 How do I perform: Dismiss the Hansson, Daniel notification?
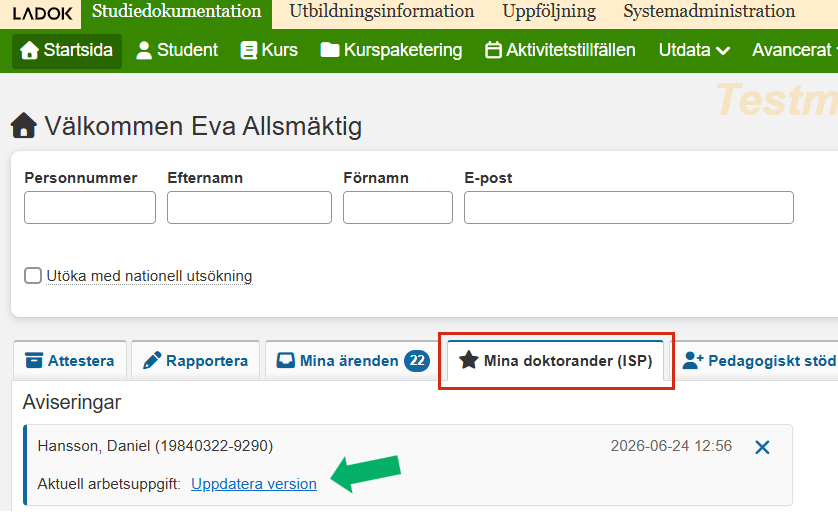[762, 447]
